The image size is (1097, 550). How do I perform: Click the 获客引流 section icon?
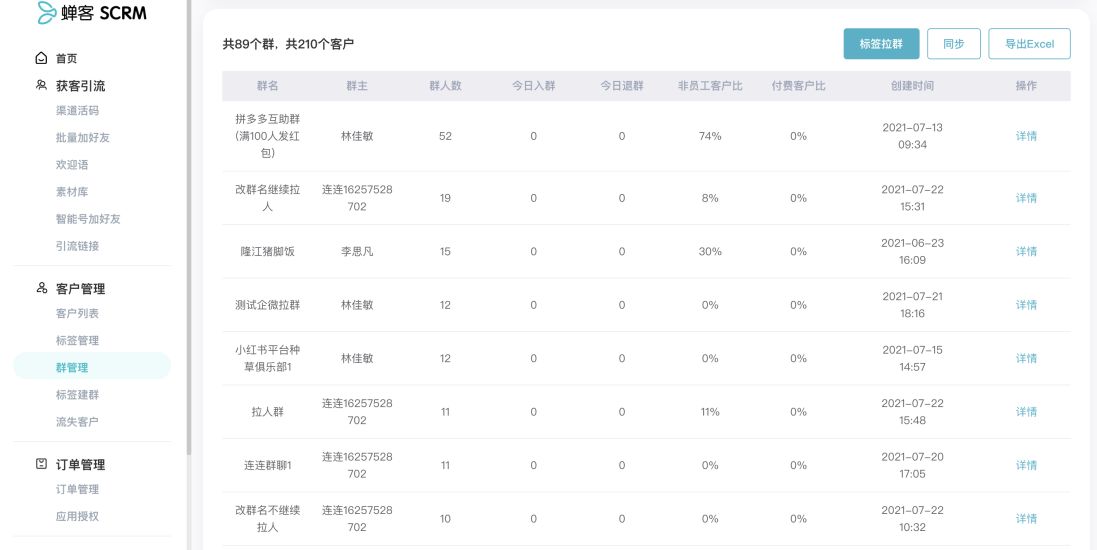coord(41,85)
